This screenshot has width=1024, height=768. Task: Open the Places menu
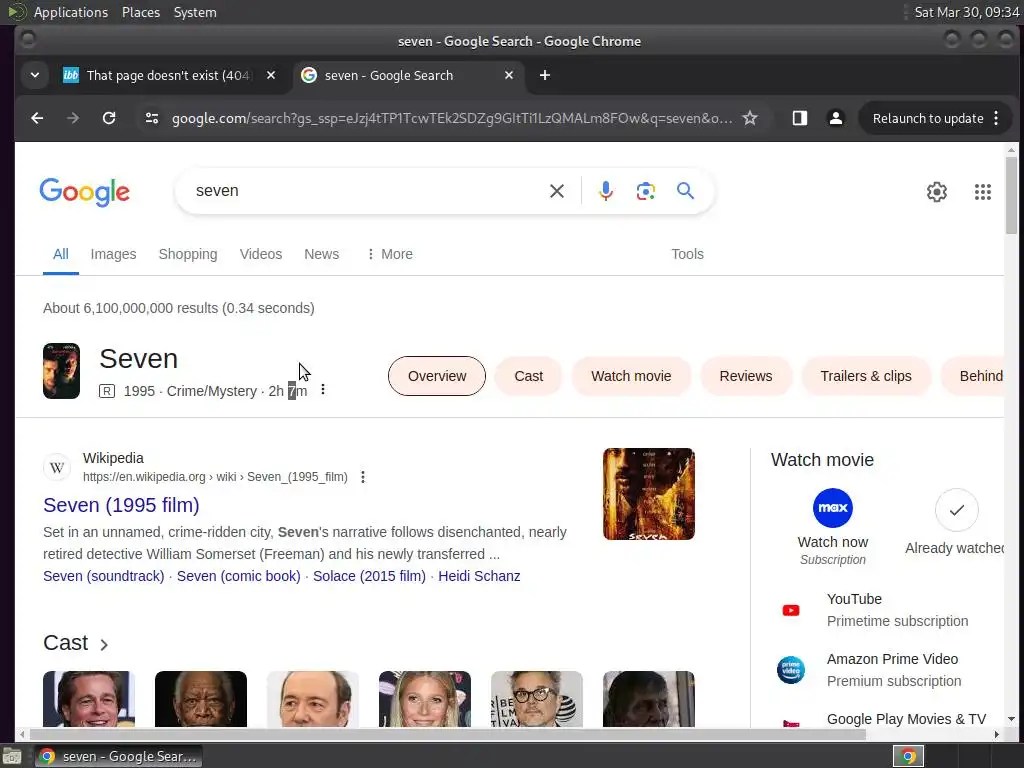[141, 12]
